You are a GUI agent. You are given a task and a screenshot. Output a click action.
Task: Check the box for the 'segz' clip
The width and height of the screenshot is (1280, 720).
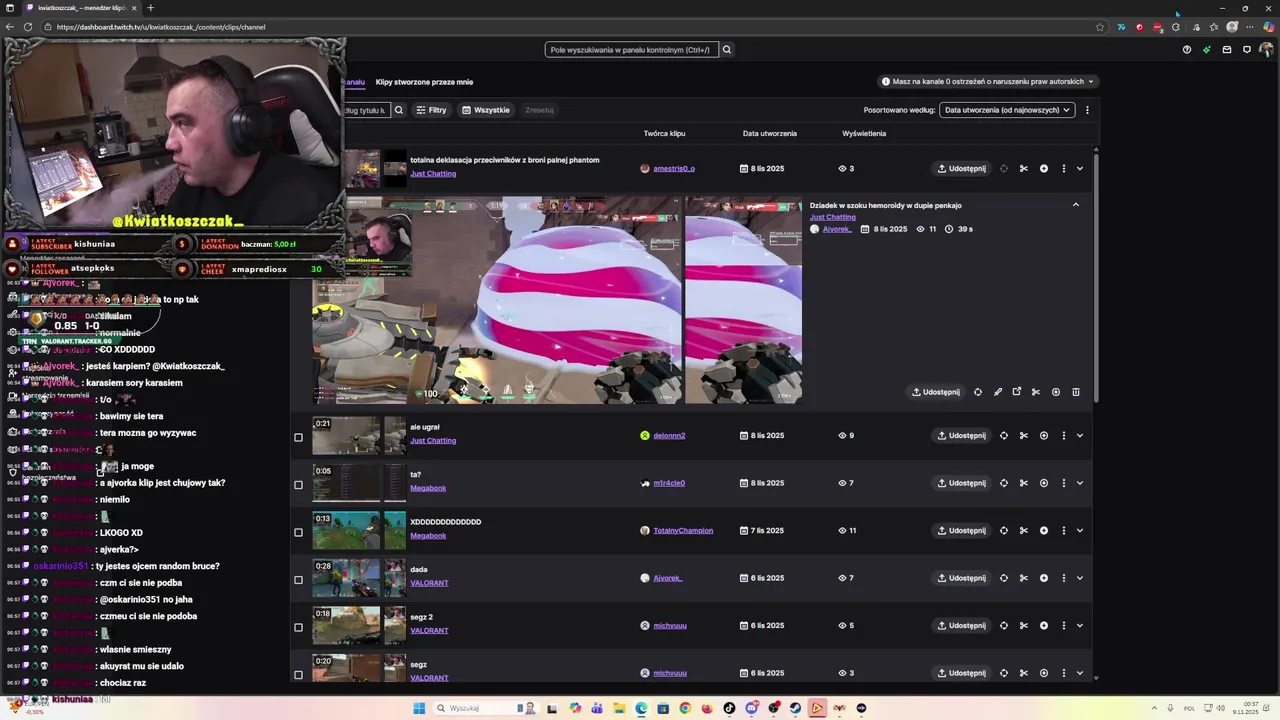[x=298, y=675]
